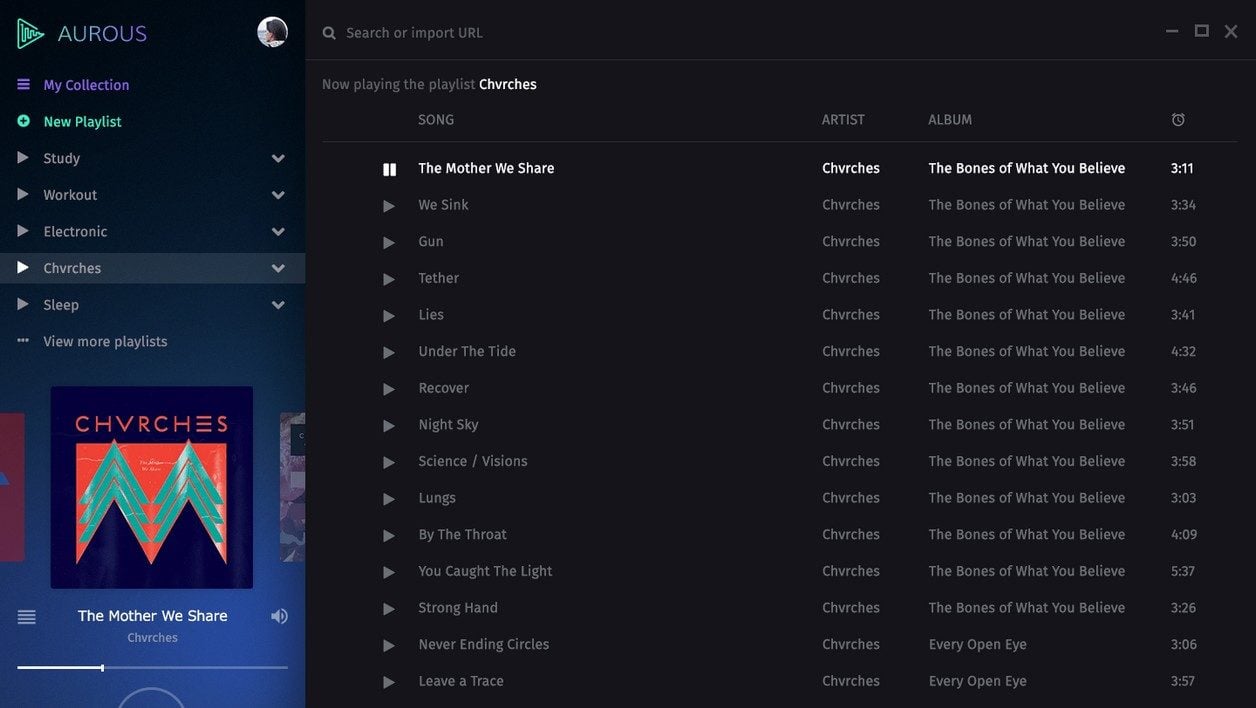The image size is (1256, 708).
Task: Click Every Open Eye album for Leave a Trace
Action: pos(977,681)
